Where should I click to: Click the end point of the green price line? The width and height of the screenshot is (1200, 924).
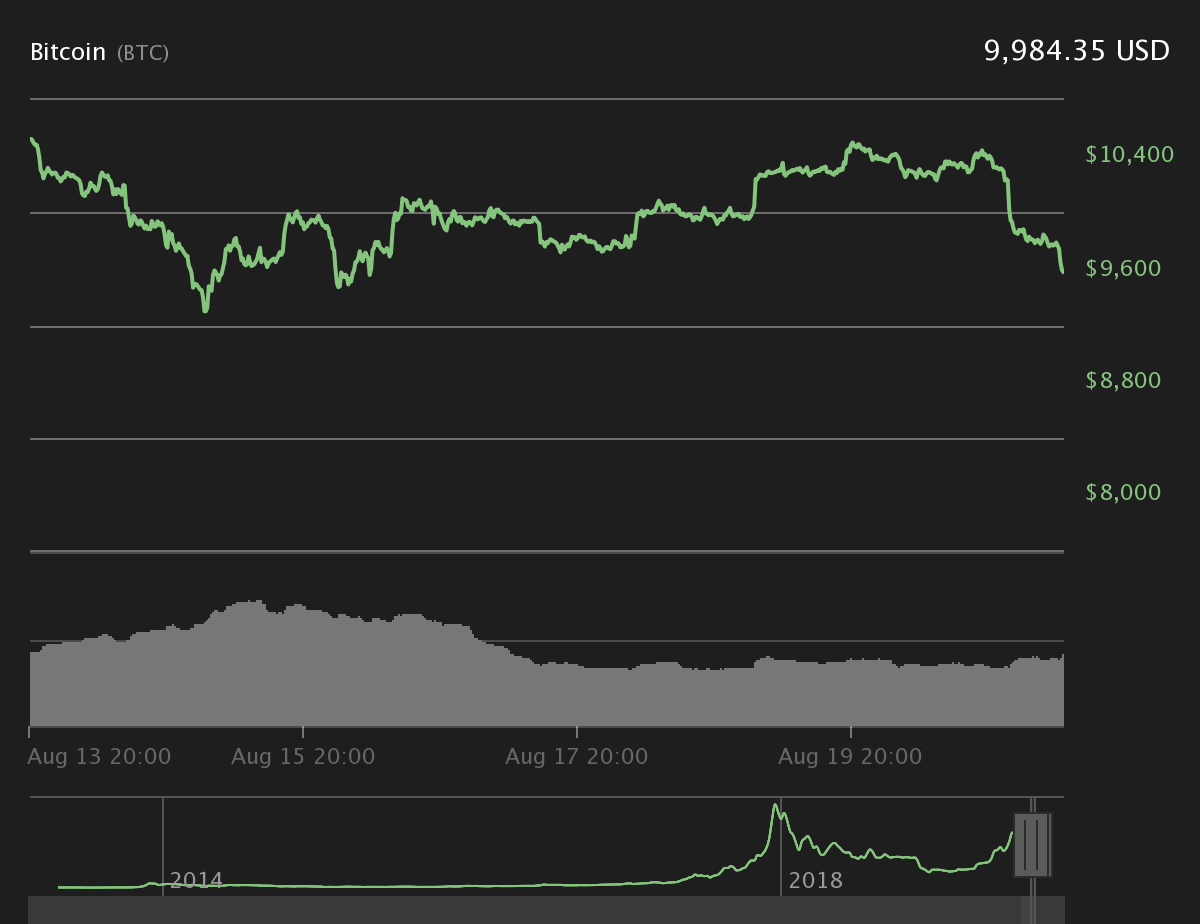[x=1062, y=271]
